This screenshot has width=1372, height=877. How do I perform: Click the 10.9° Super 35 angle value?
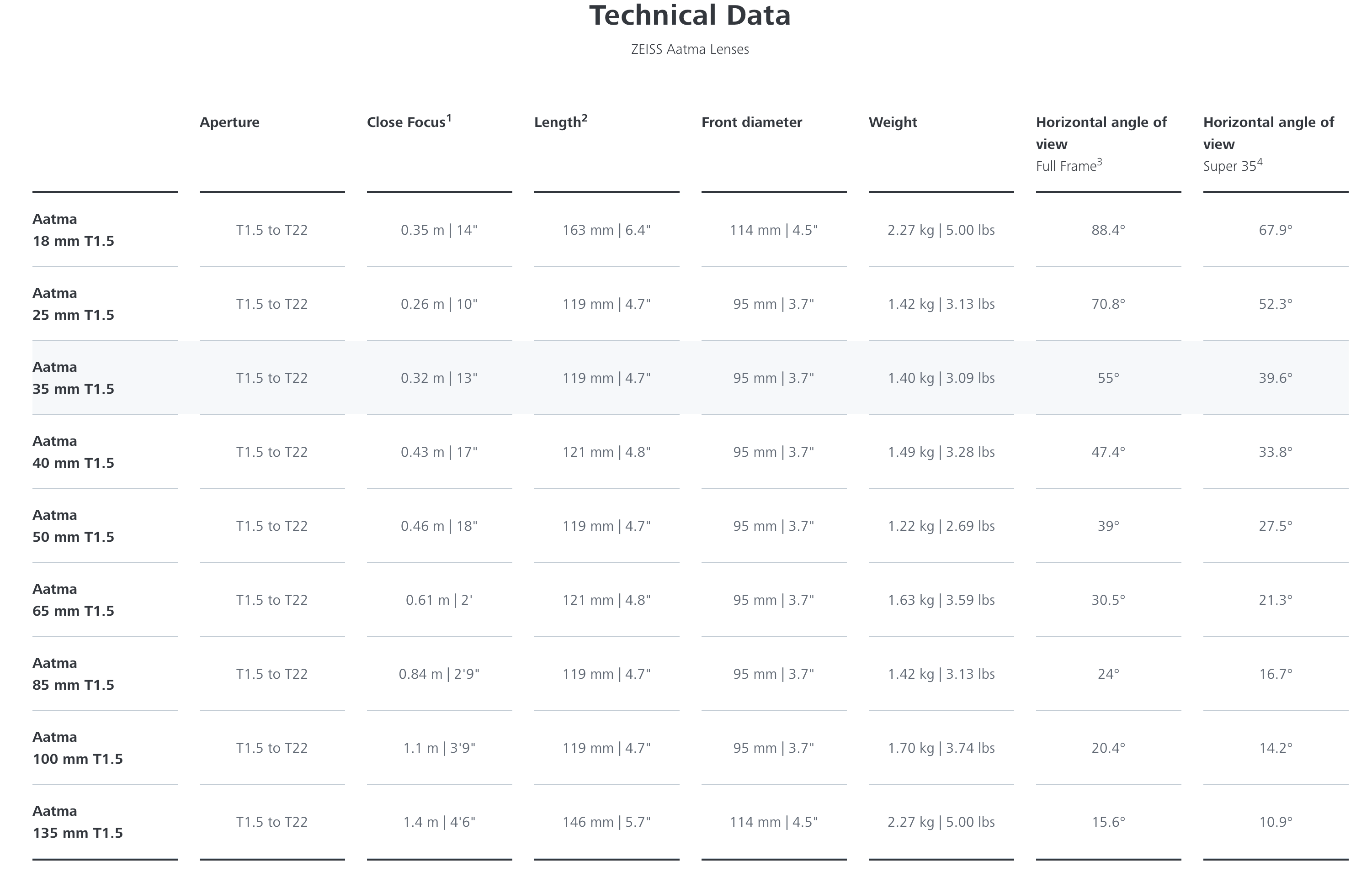tap(1275, 822)
